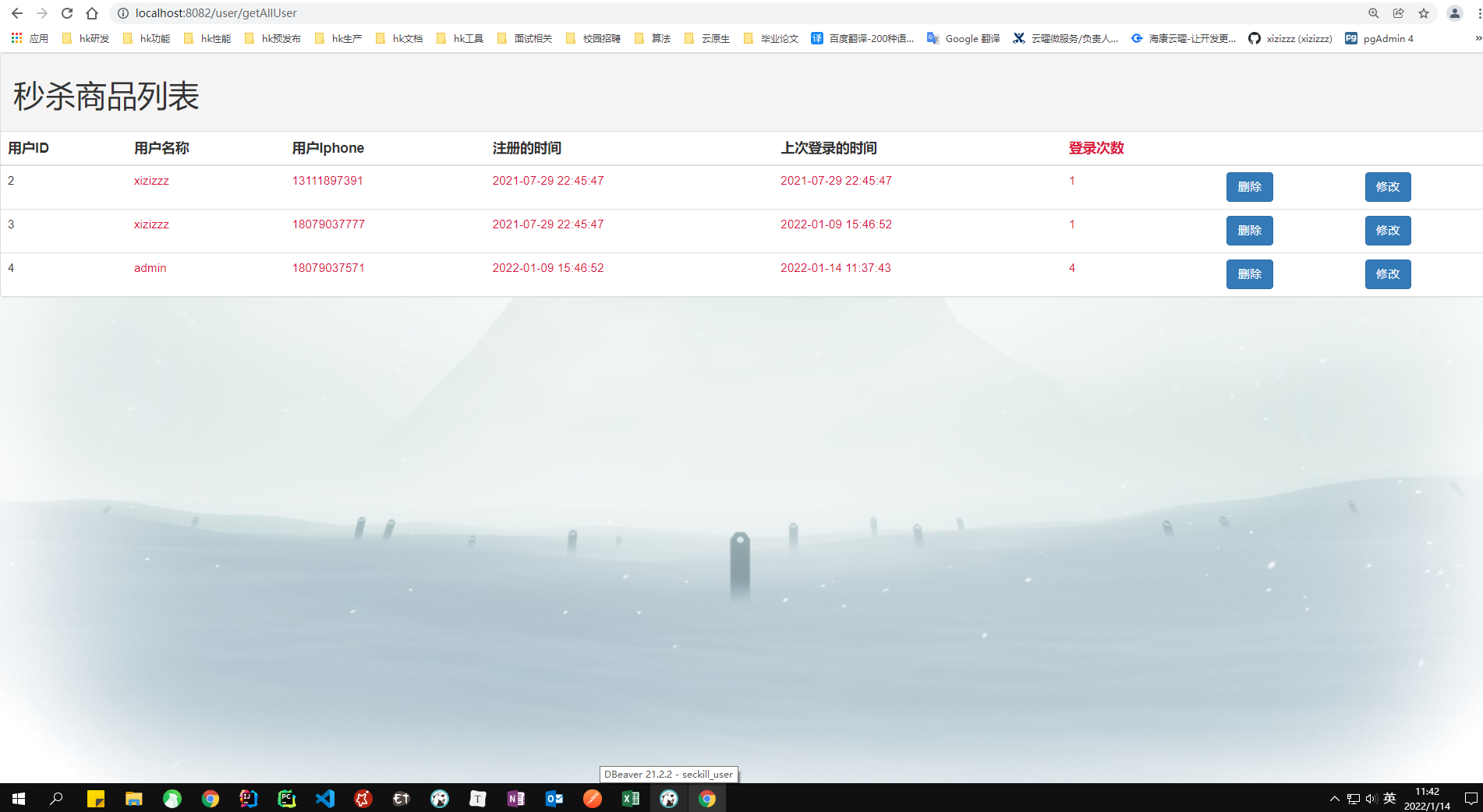
Task: Click the zoom magnifier icon in address bar
Action: click(x=1374, y=13)
